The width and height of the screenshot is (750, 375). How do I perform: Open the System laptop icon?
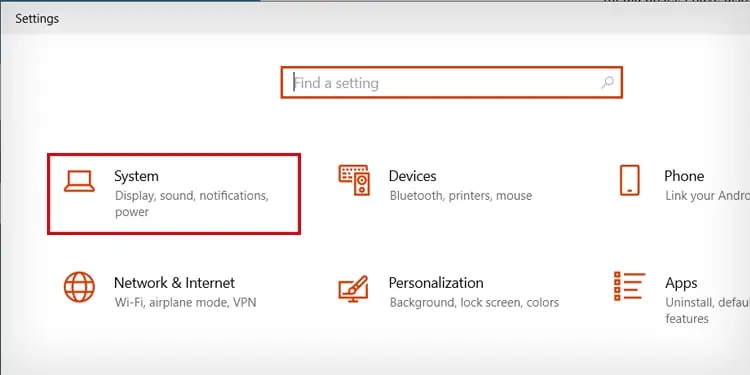[x=79, y=181]
